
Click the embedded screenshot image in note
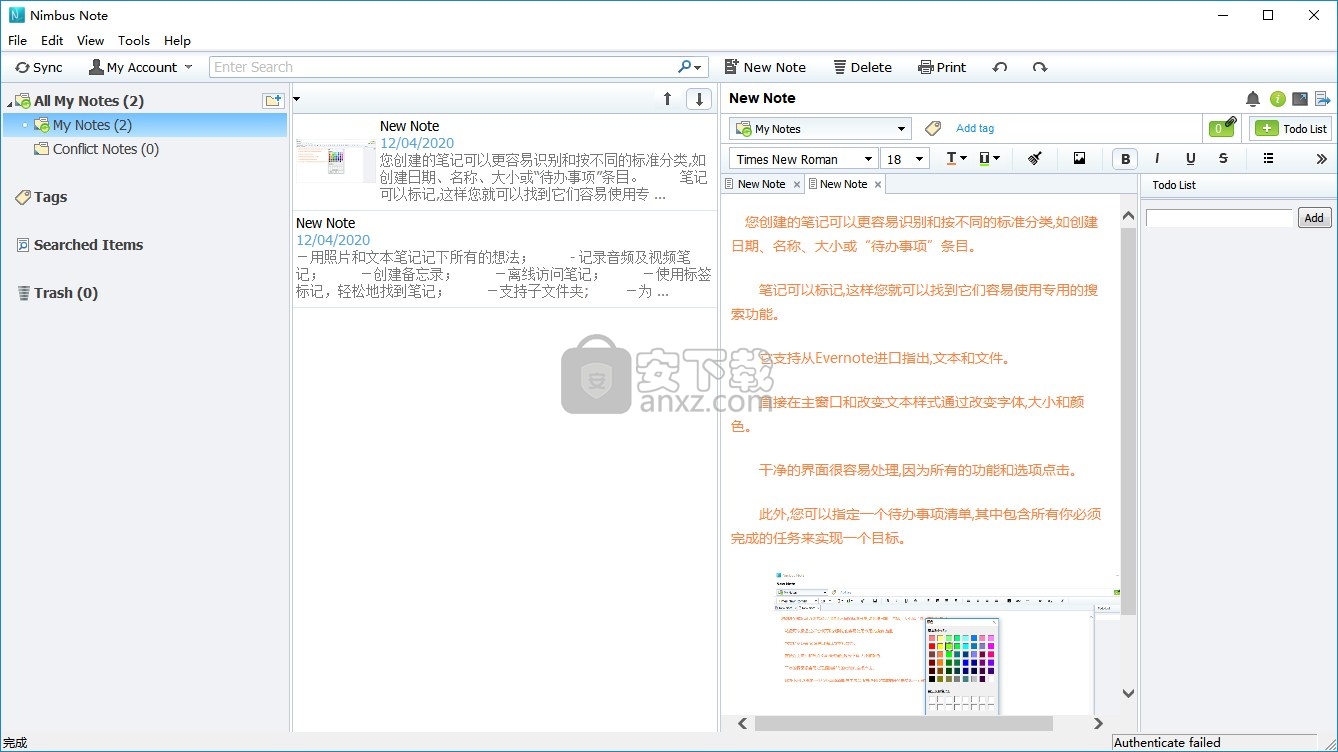click(946, 642)
